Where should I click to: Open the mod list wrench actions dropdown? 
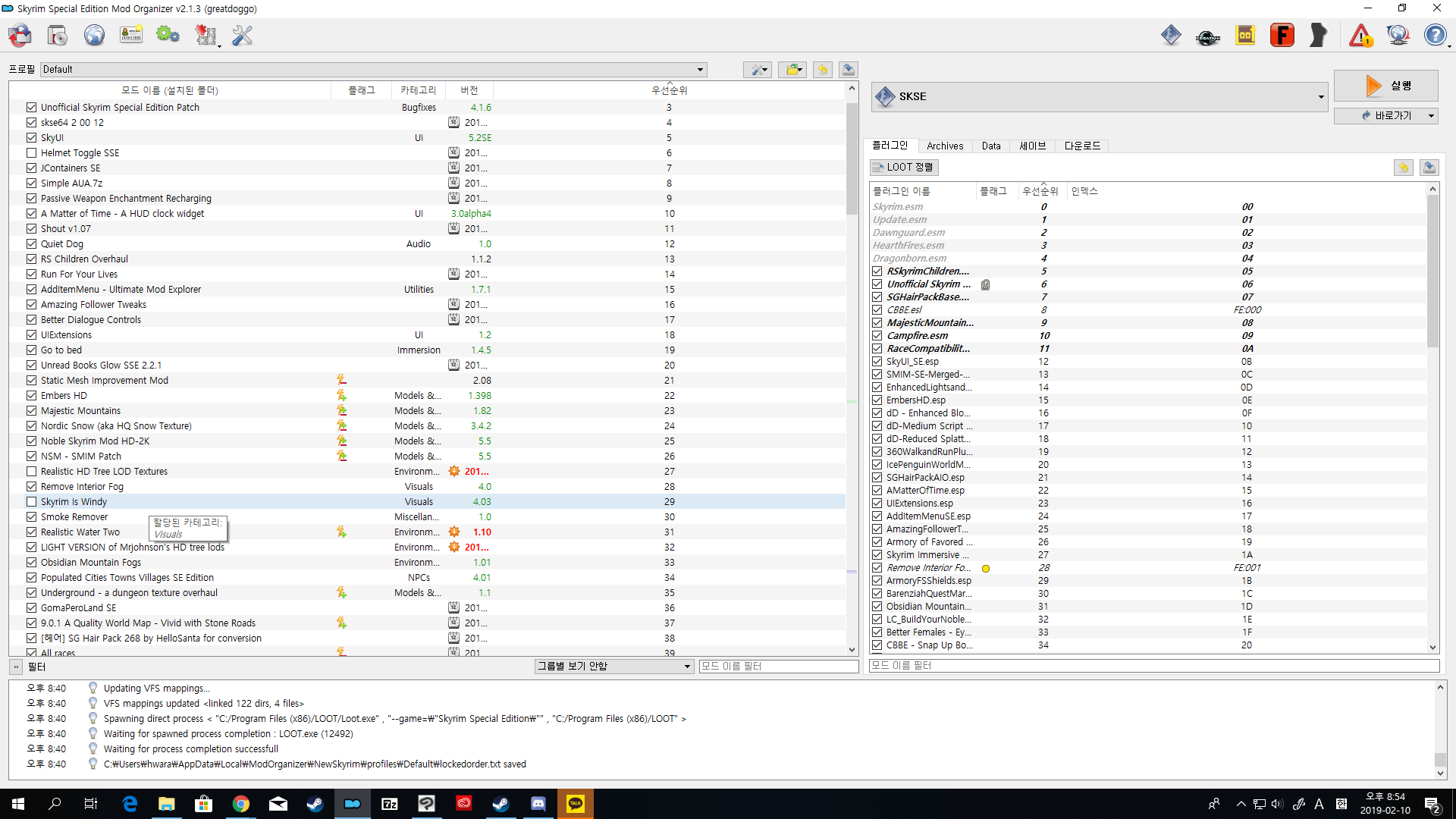tap(757, 70)
